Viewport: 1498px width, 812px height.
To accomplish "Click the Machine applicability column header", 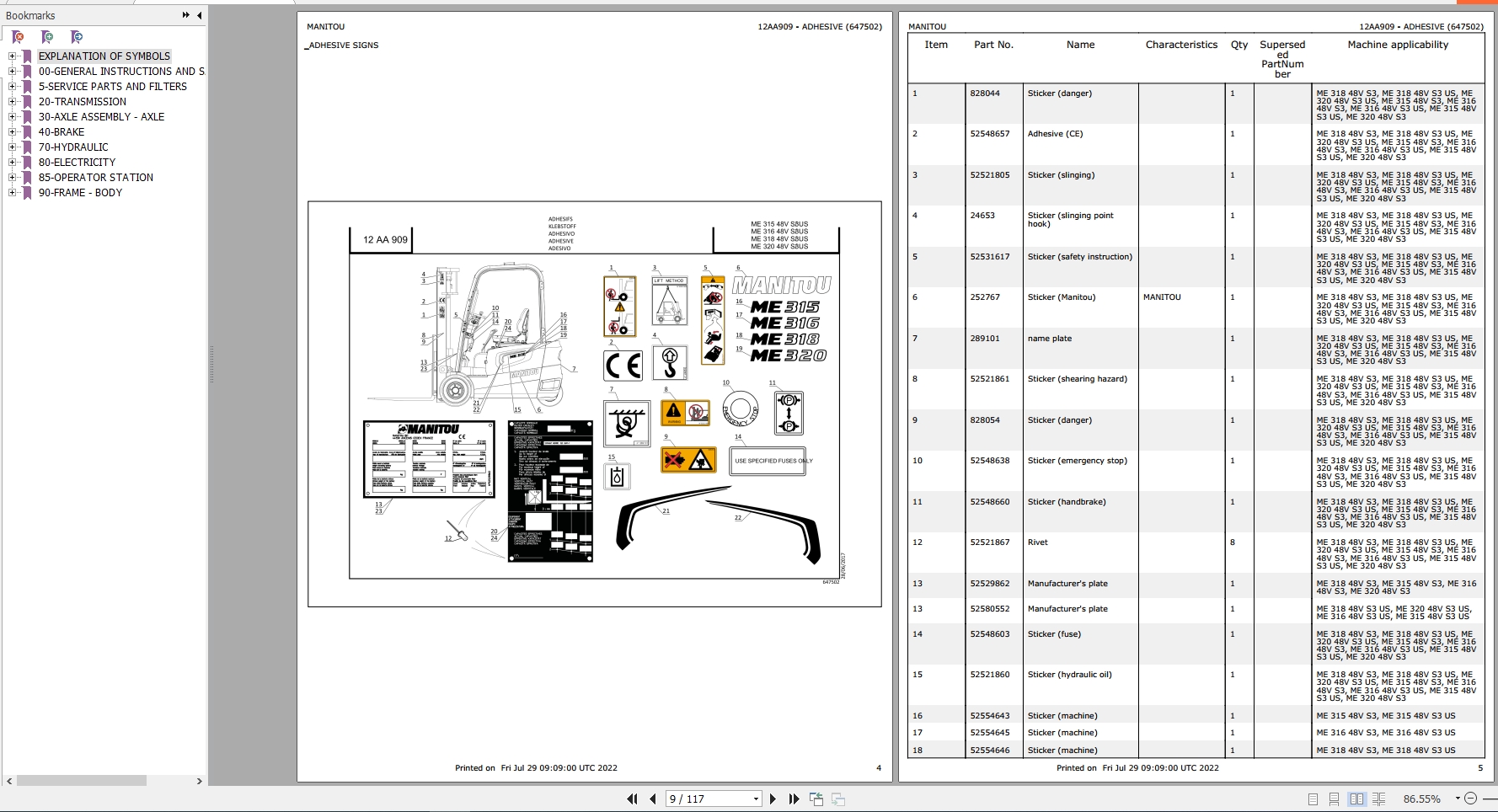I will pos(1398,45).
